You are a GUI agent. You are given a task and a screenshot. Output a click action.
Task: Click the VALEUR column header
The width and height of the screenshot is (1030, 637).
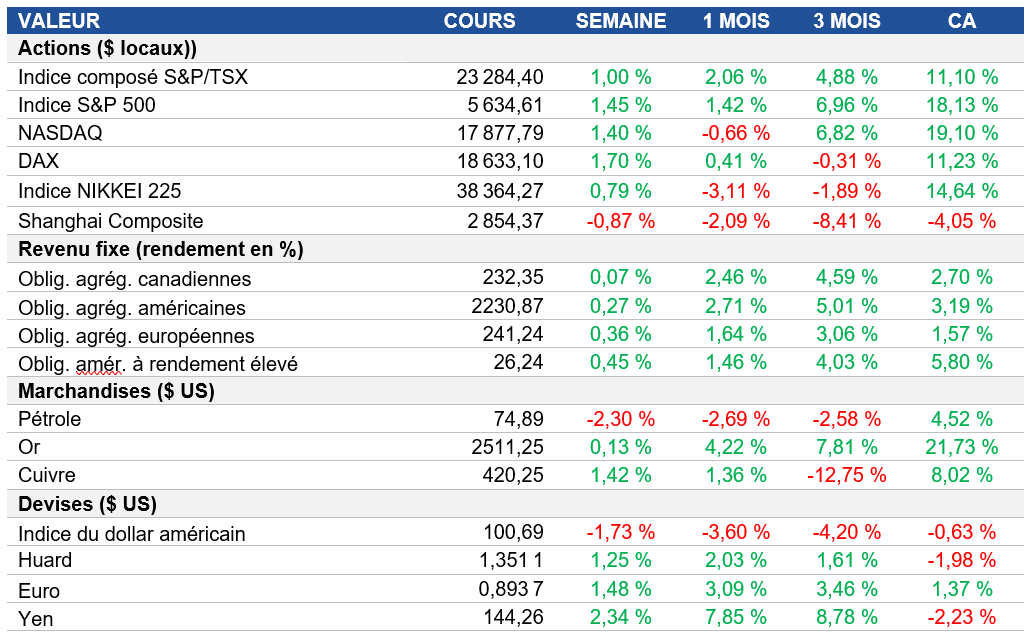point(59,21)
